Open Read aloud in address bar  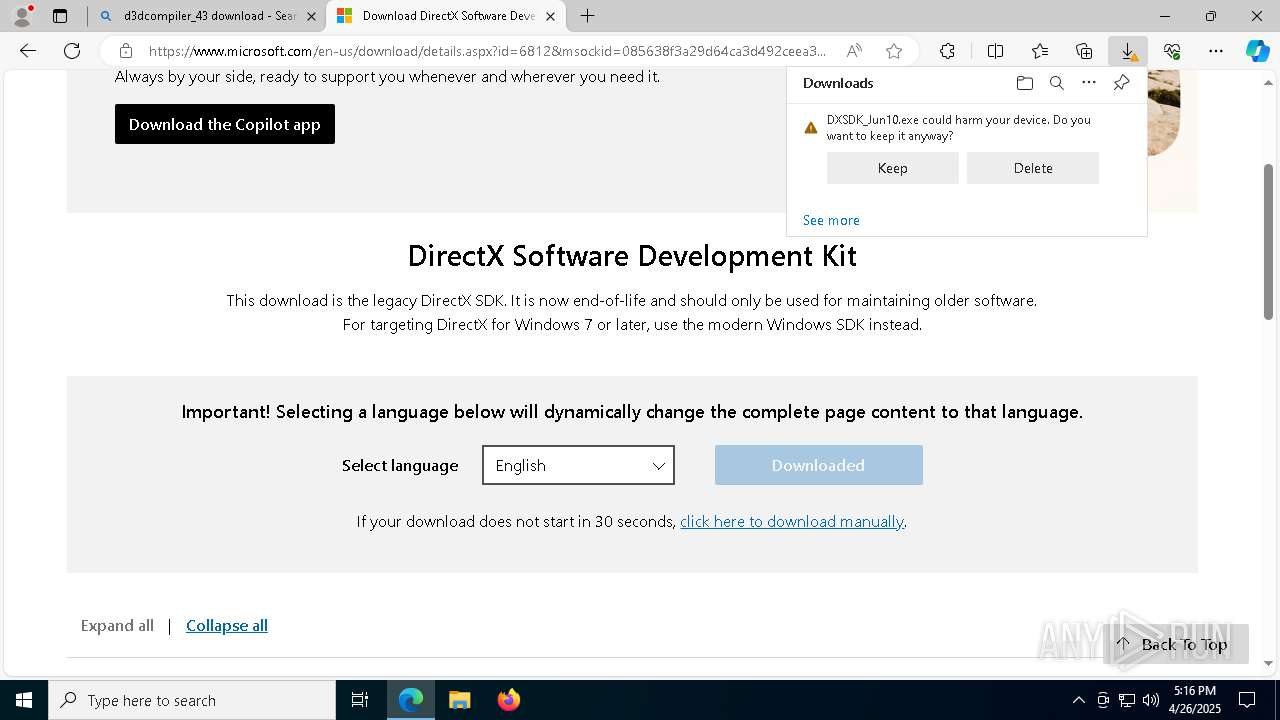854,51
